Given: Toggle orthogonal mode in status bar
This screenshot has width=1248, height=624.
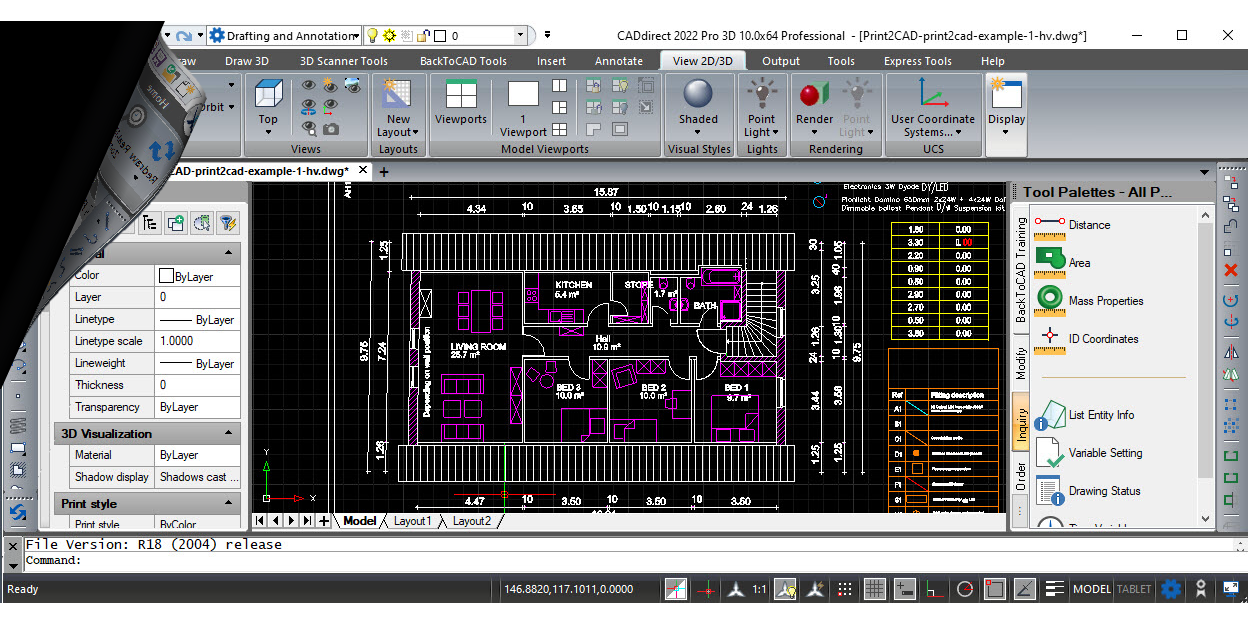Looking at the screenshot, I should pyautogui.click(x=934, y=589).
